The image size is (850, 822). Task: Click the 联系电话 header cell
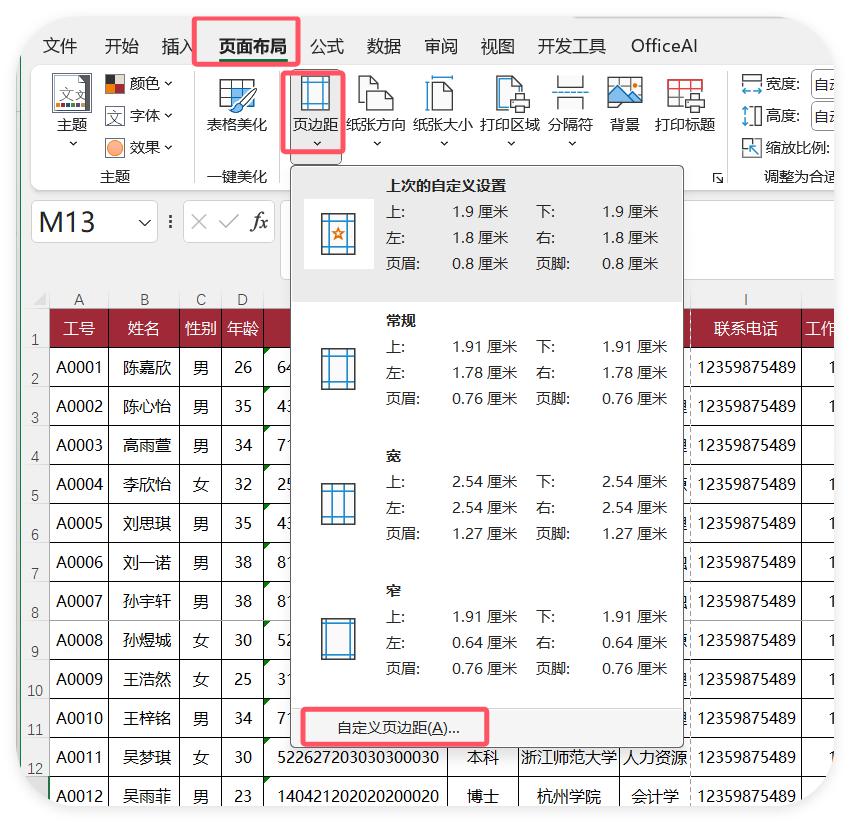pyautogui.click(x=746, y=328)
